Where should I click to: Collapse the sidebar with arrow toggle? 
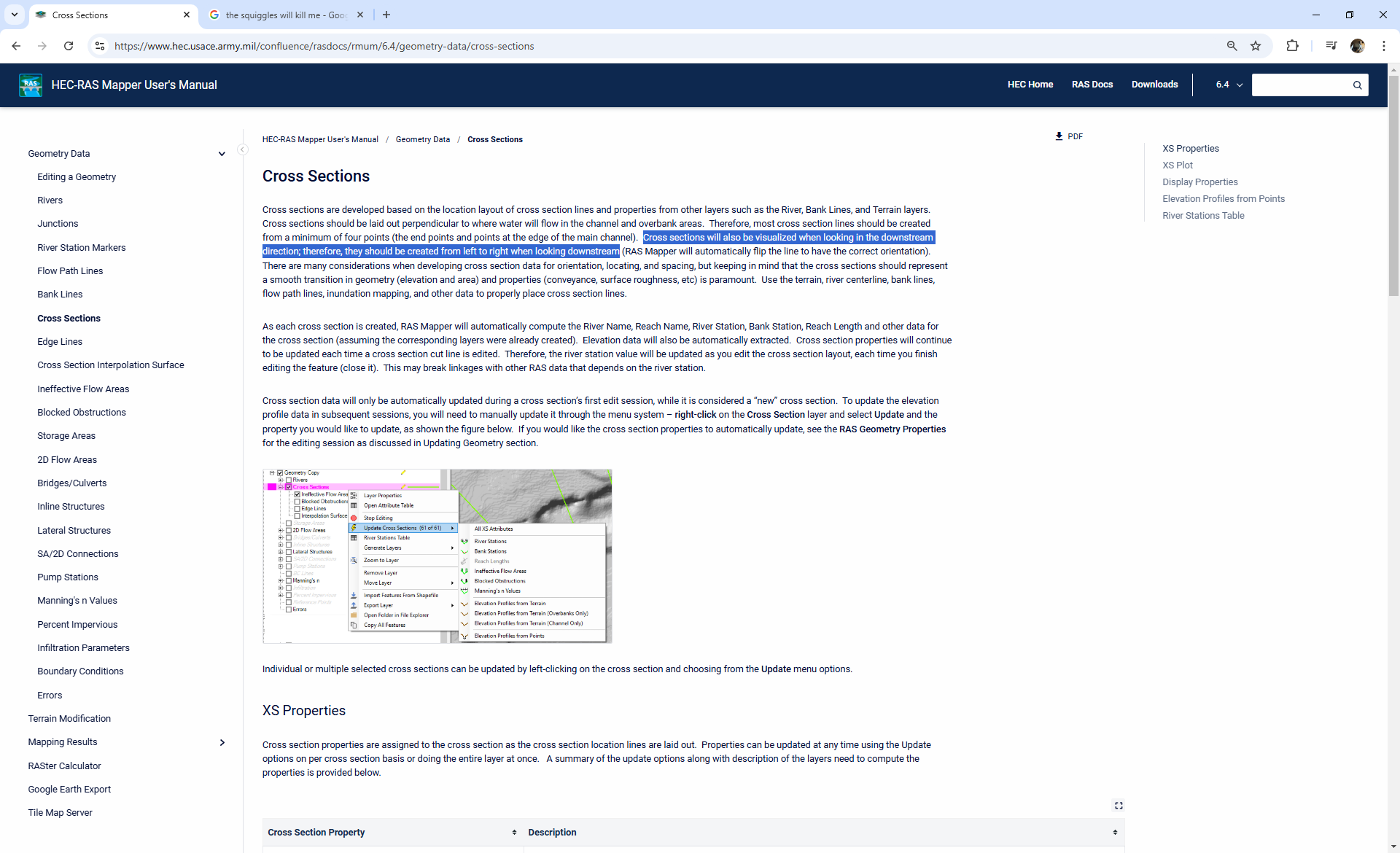[x=243, y=149]
